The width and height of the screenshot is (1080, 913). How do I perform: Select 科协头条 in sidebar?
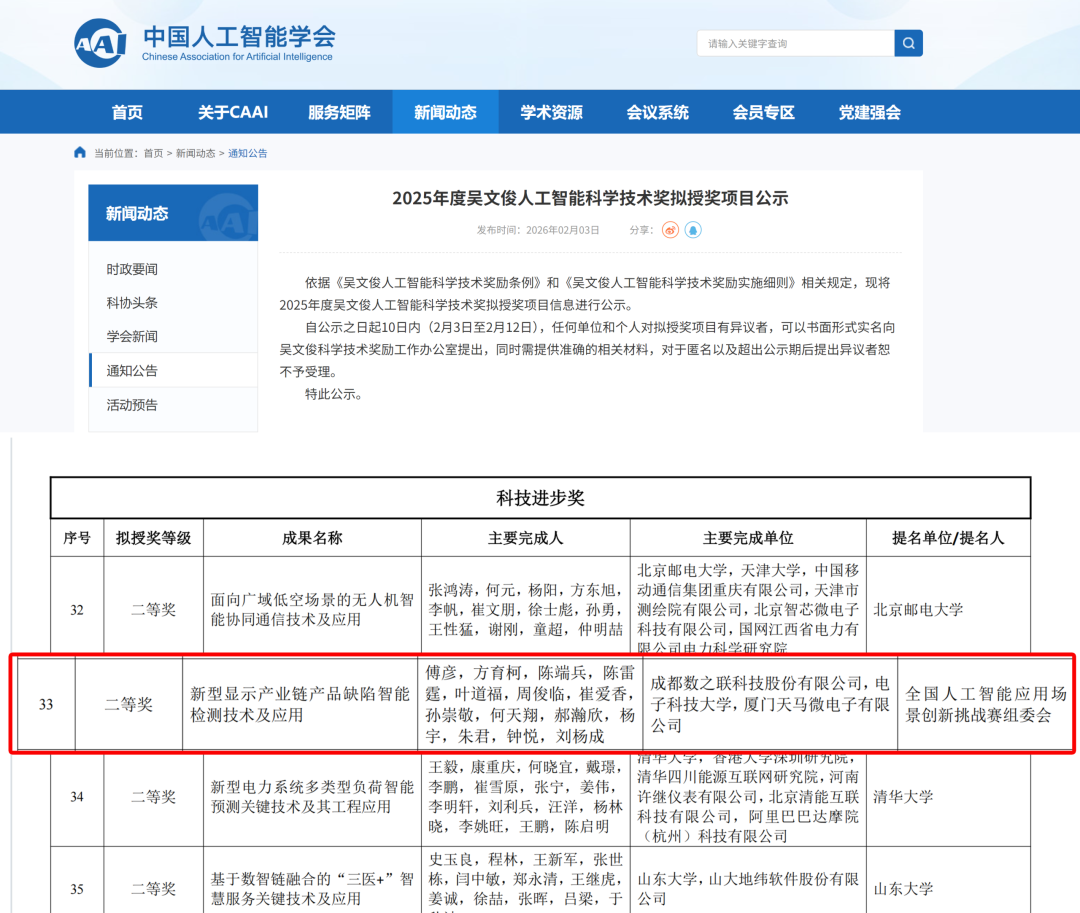coord(132,303)
